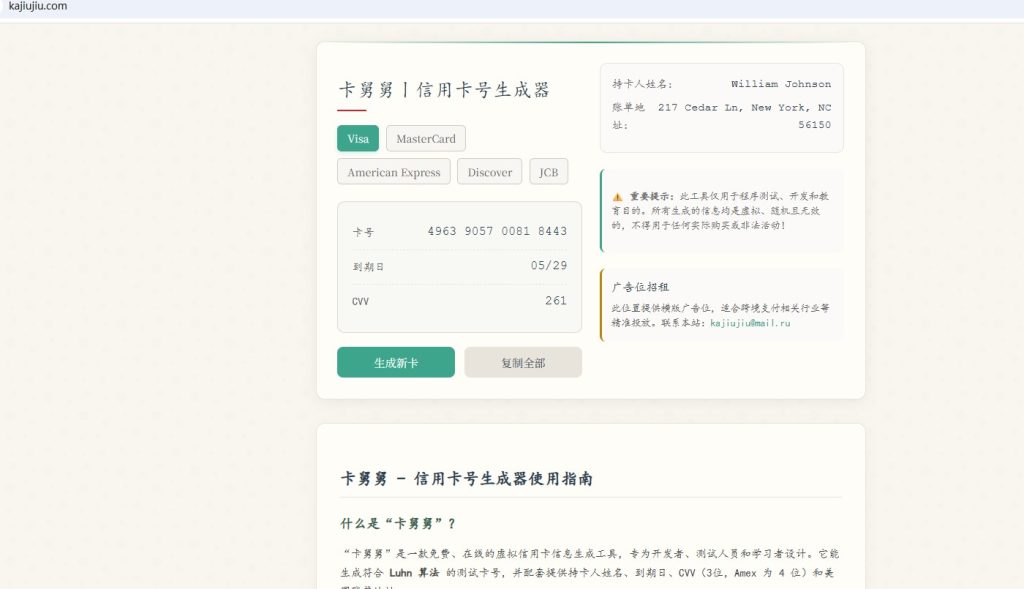Click the 广告位招租 ad heading
1024x589 pixels.
coord(641,287)
